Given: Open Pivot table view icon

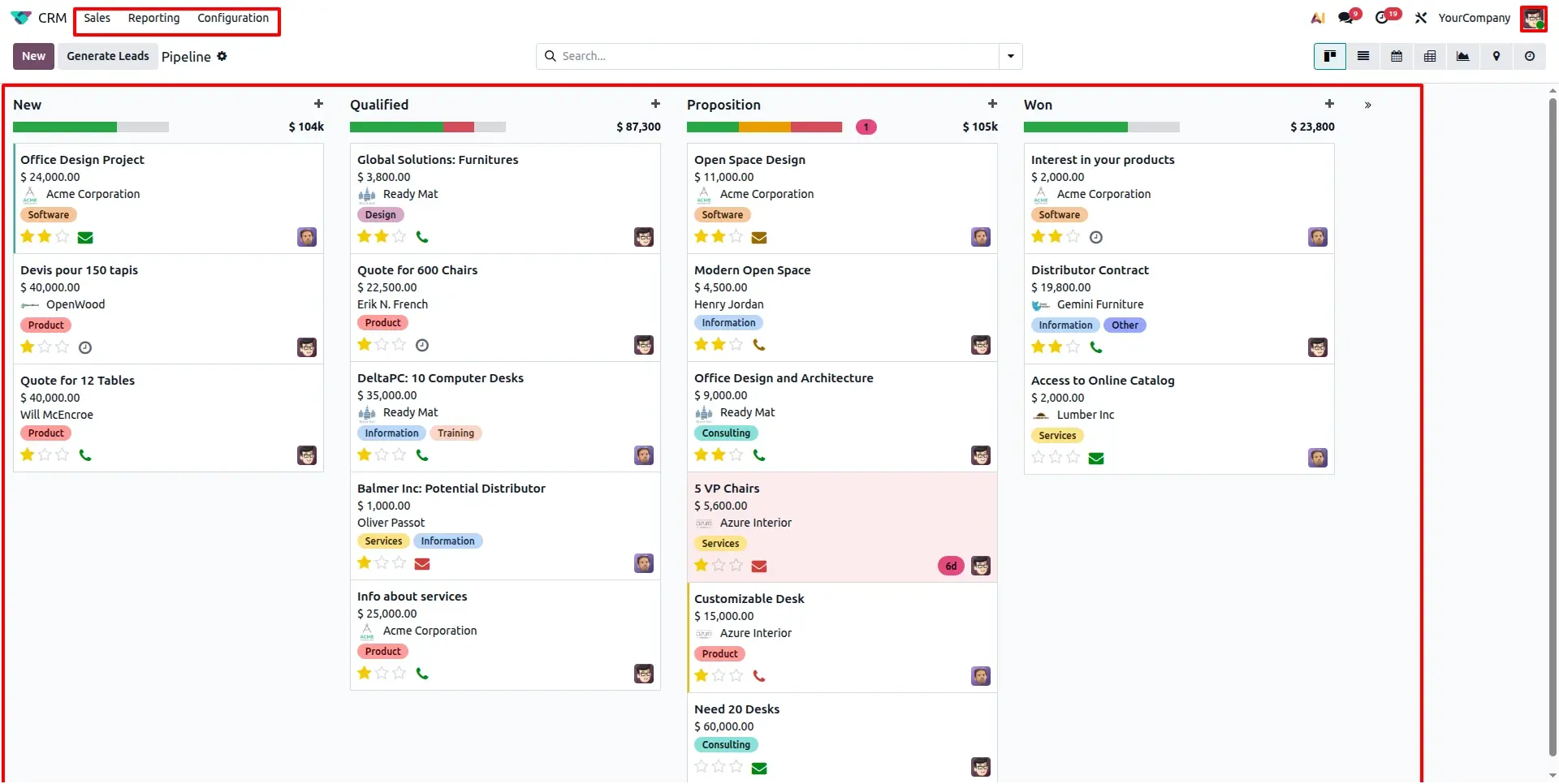Looking at the screenshot, I should pos(1430,56).
